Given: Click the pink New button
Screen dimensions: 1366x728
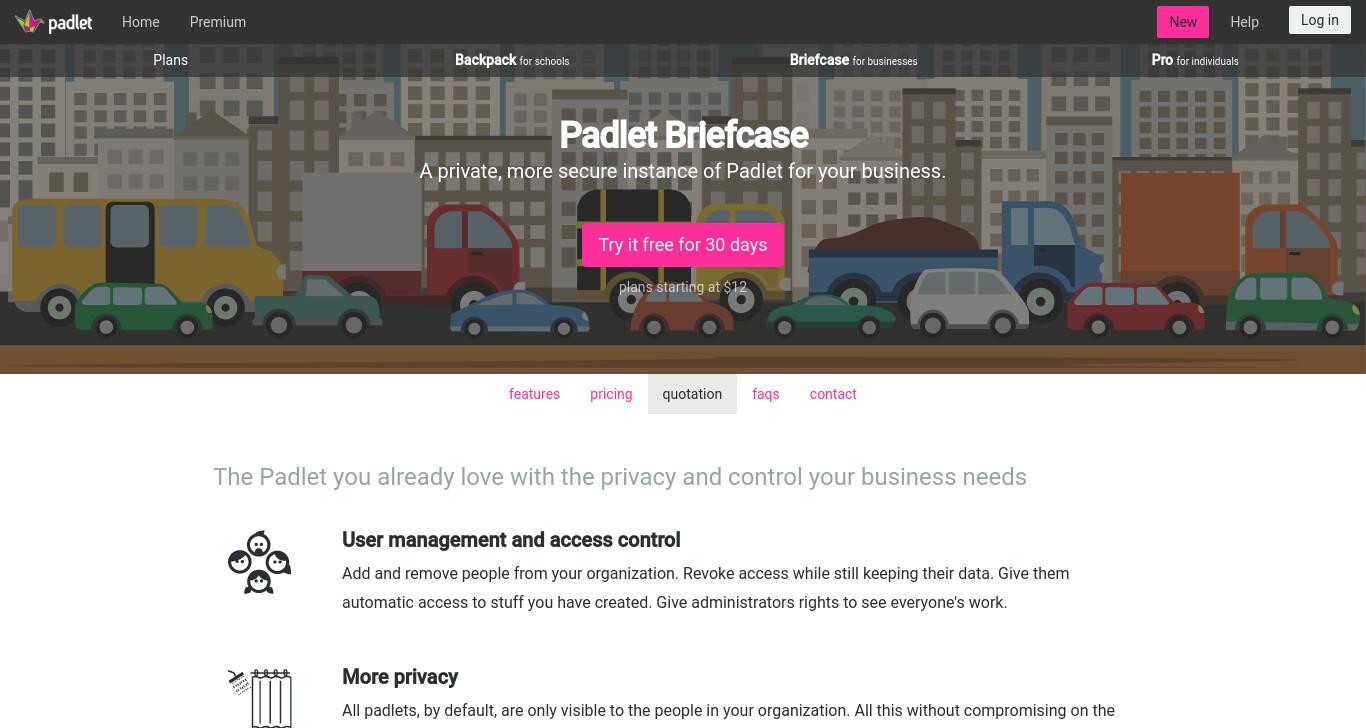Looking at the screenshot, I should coord(1183,22).
